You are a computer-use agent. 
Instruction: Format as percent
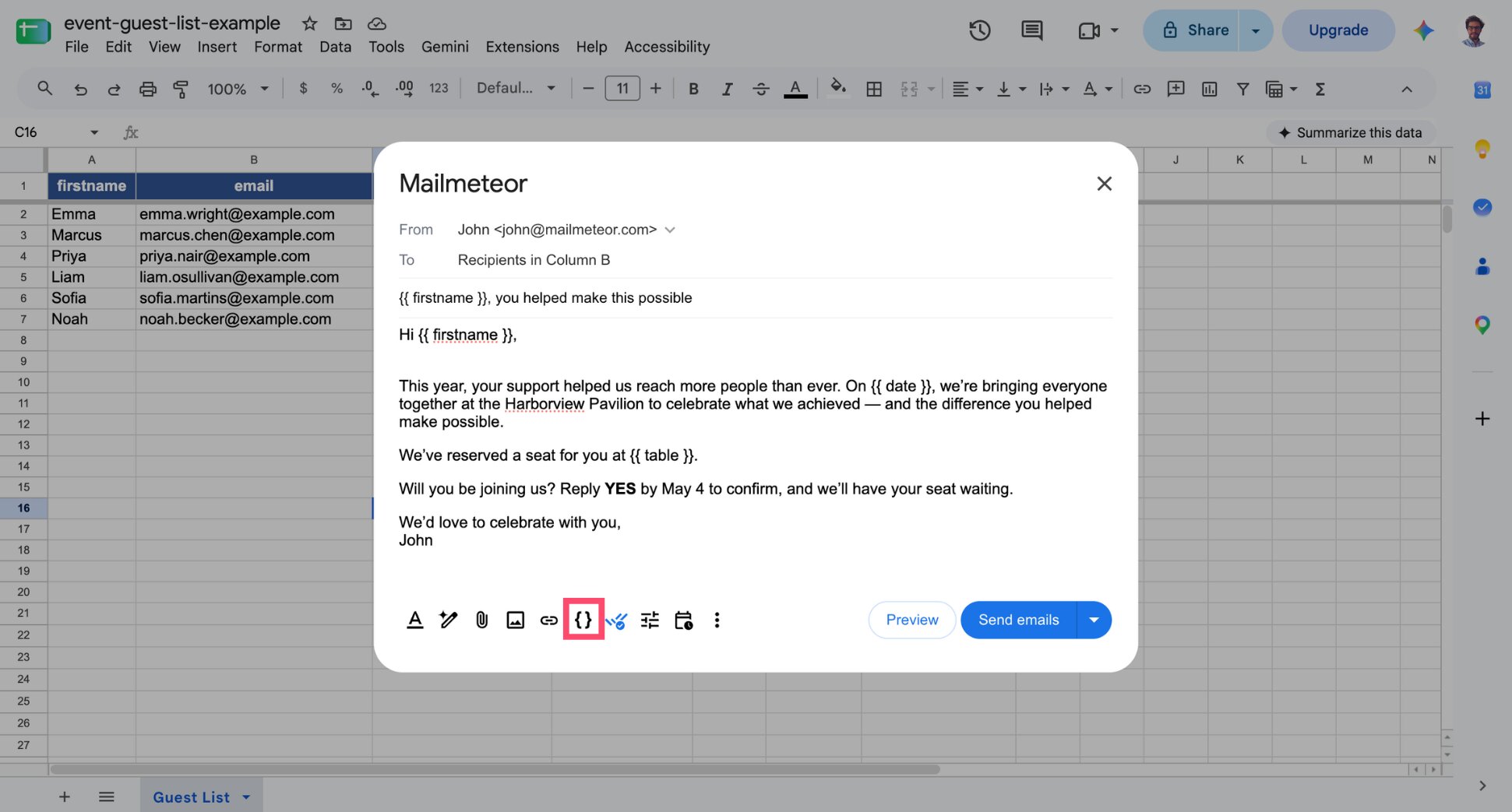coord(337,89)
